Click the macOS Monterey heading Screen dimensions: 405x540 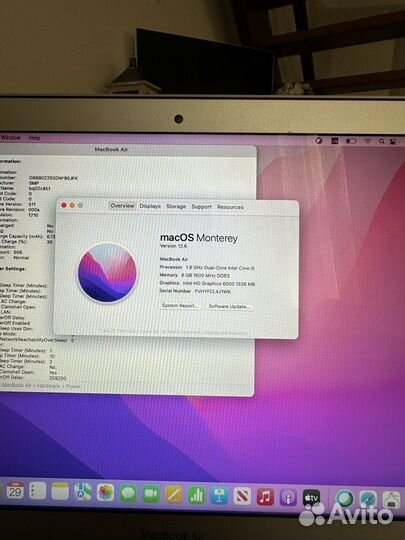click(199, 238)
